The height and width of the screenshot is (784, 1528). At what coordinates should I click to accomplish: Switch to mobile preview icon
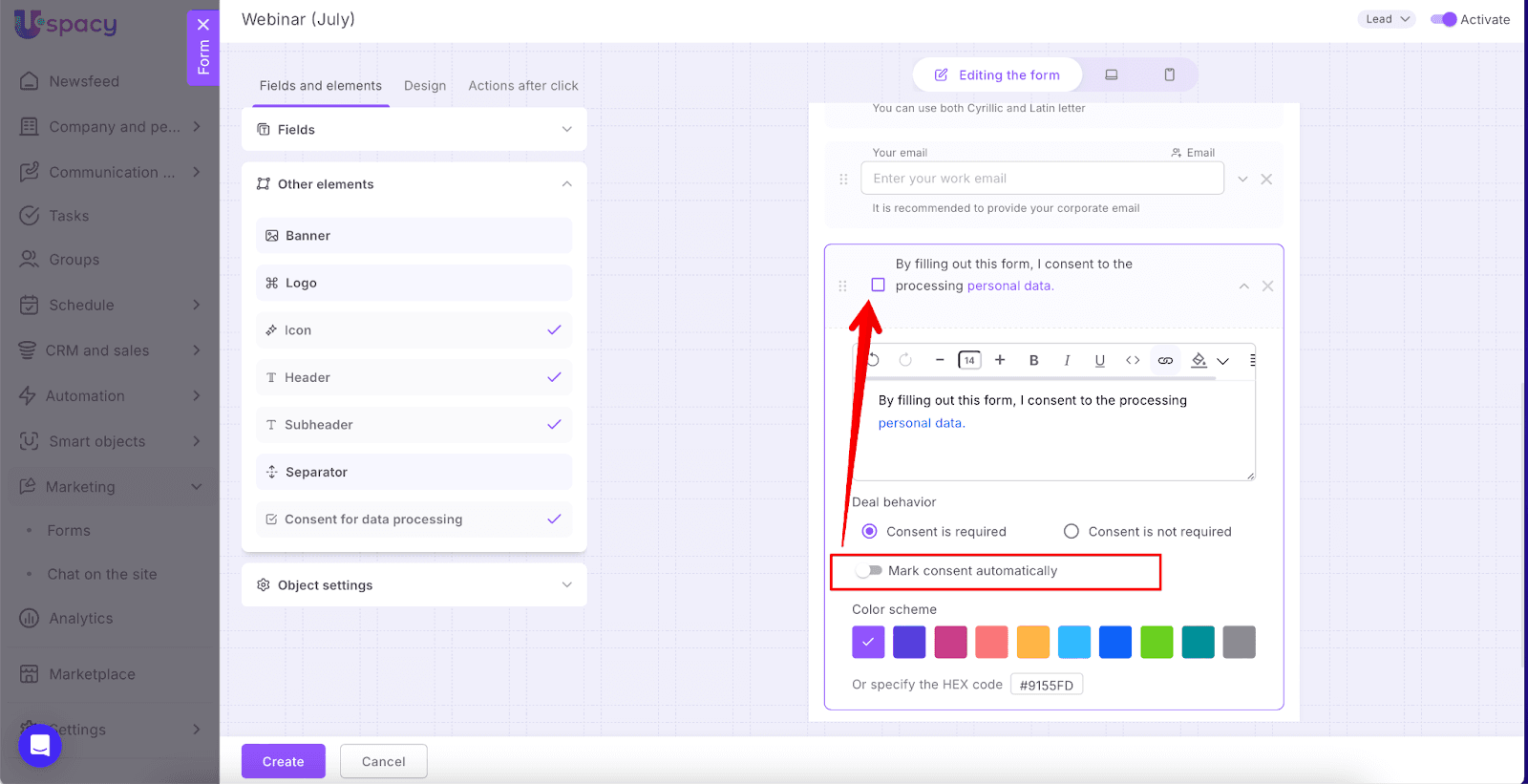point(1169,74)
